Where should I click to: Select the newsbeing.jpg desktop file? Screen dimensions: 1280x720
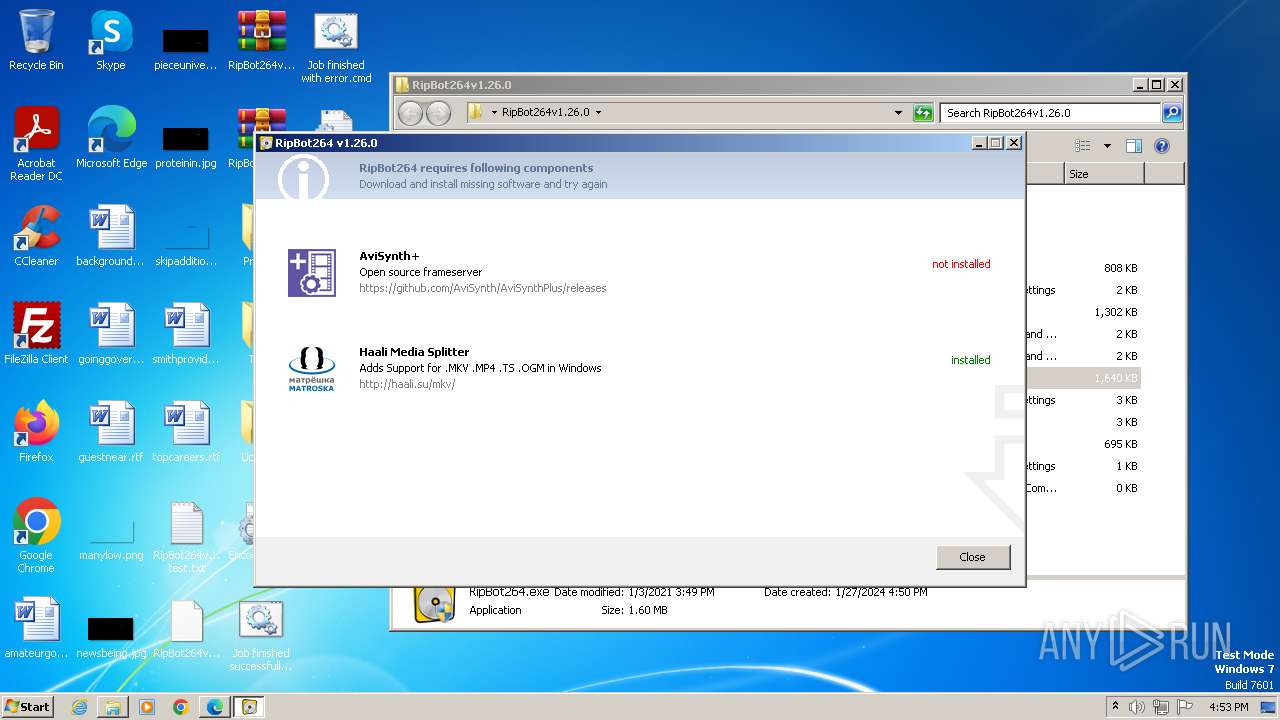111,636
